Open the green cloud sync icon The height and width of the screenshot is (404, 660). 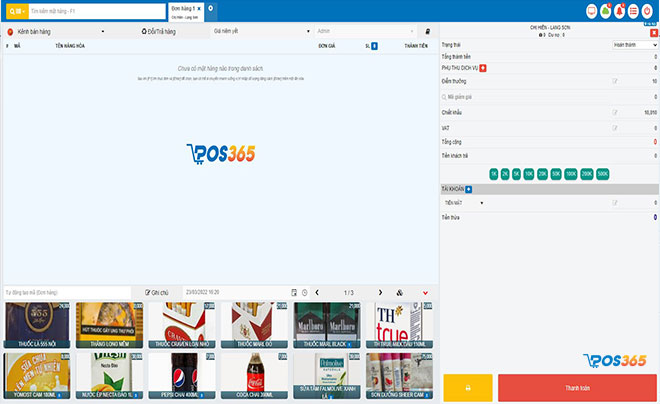605,11
